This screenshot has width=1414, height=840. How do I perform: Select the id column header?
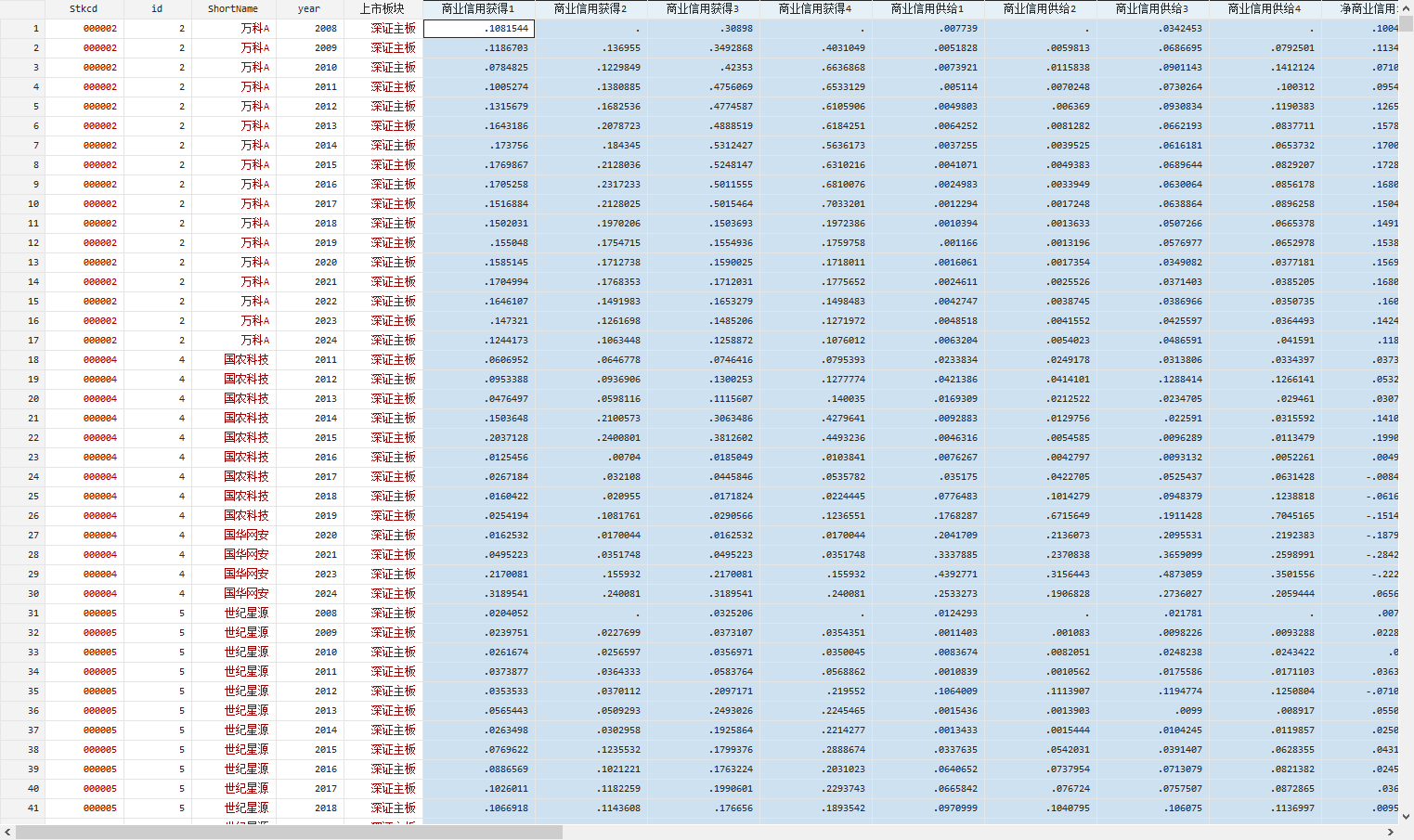157,8
